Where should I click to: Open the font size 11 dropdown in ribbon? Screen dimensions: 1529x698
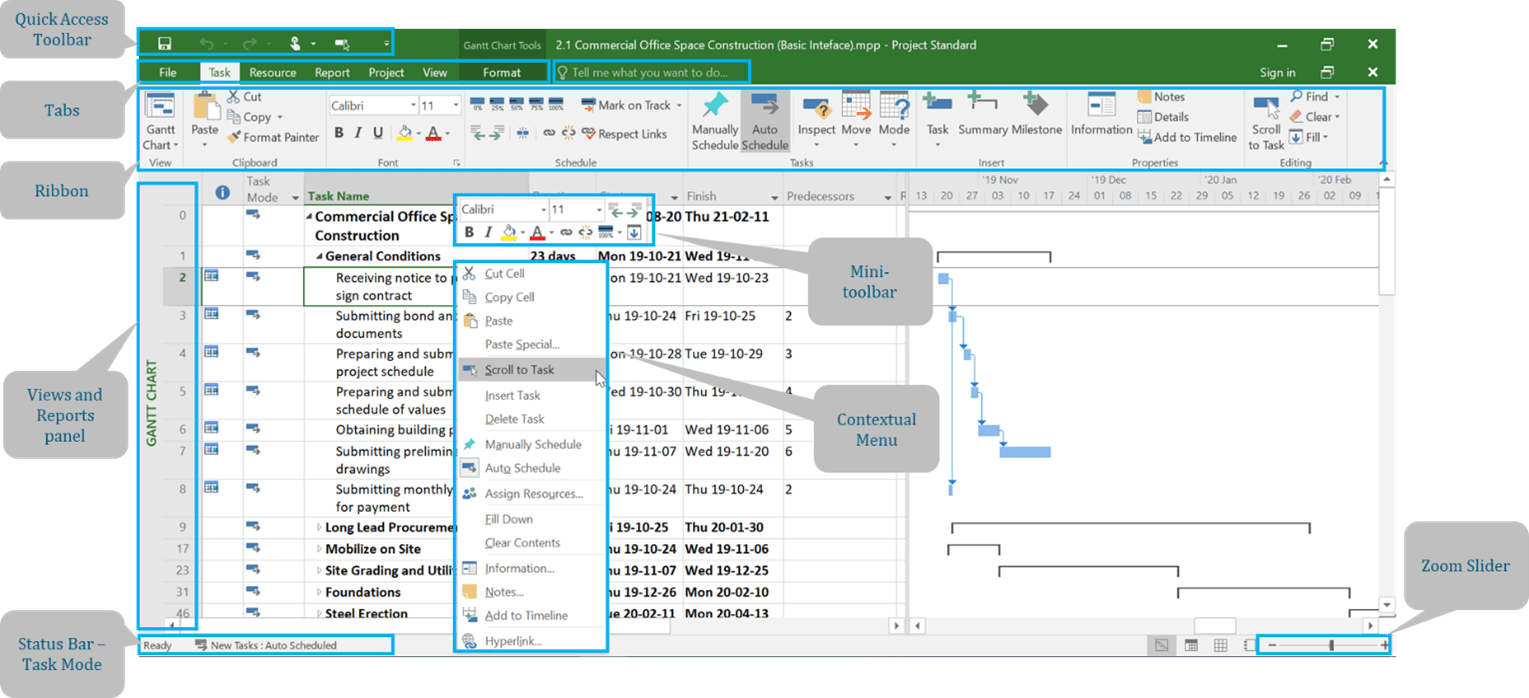click(456, 105)
